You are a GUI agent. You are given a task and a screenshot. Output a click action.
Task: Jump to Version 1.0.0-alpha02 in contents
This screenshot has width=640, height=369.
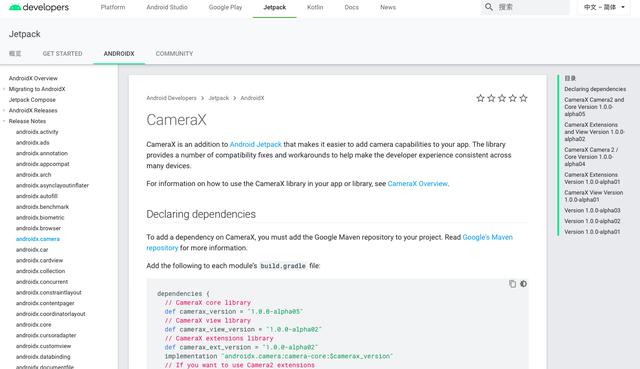coord(592,221)
